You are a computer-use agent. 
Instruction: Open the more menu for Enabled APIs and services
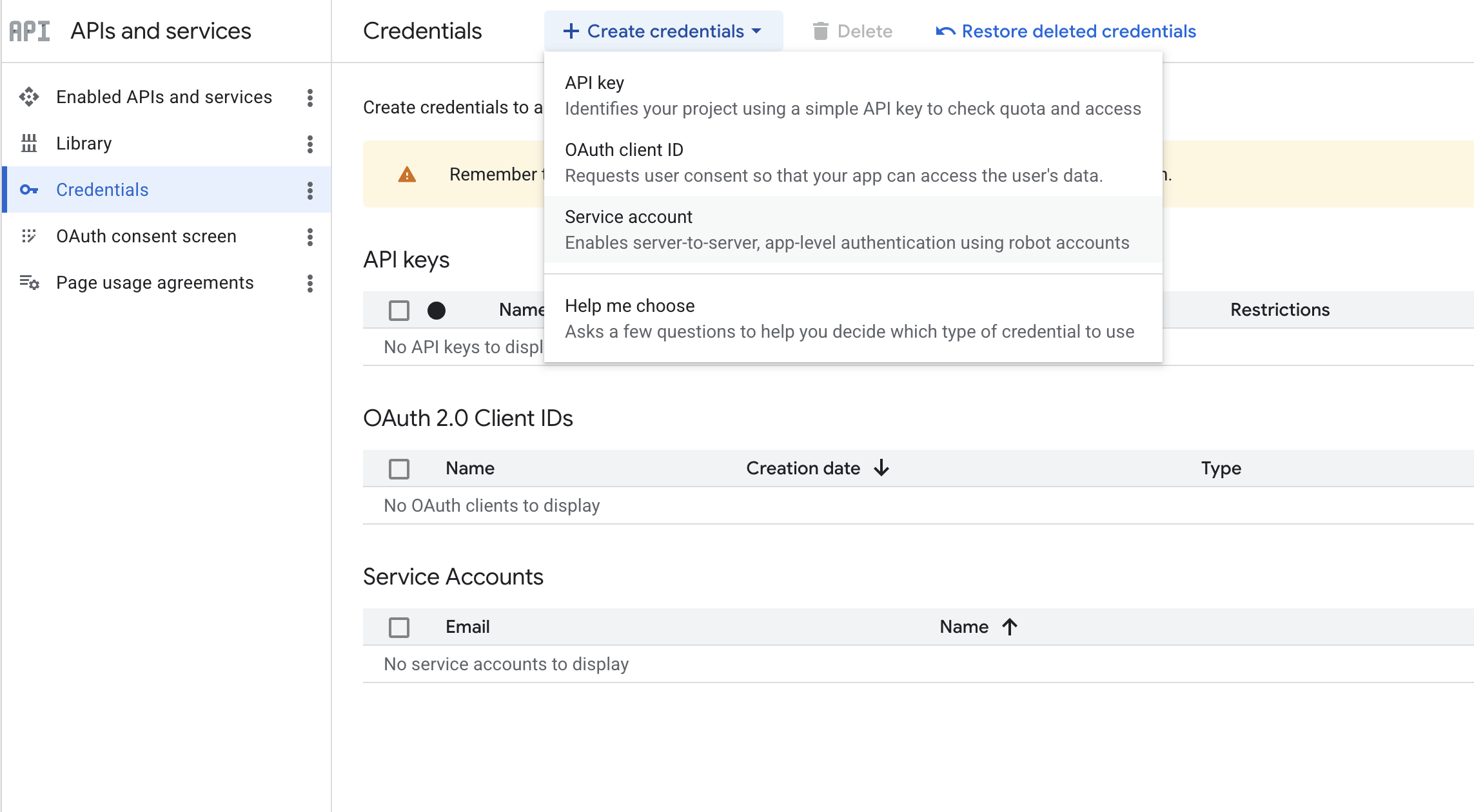point(310,97)
